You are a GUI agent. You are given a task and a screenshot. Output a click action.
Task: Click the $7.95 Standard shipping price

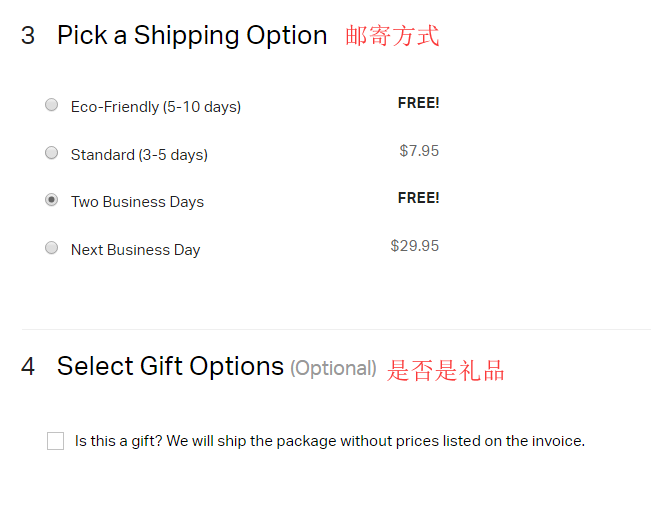click(419, 151)
